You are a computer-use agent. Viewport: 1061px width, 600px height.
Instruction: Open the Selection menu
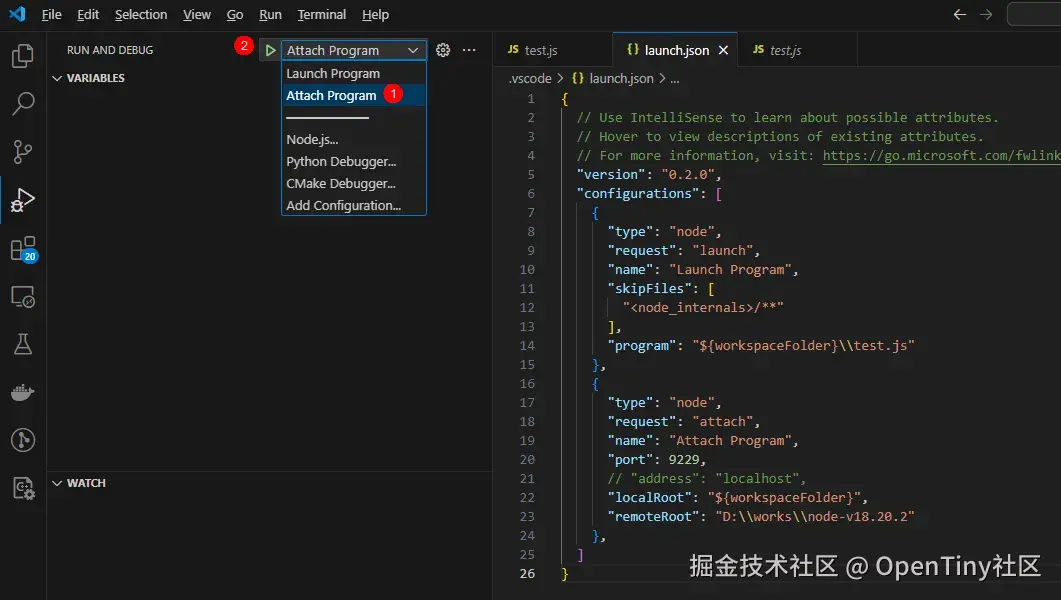141,14
